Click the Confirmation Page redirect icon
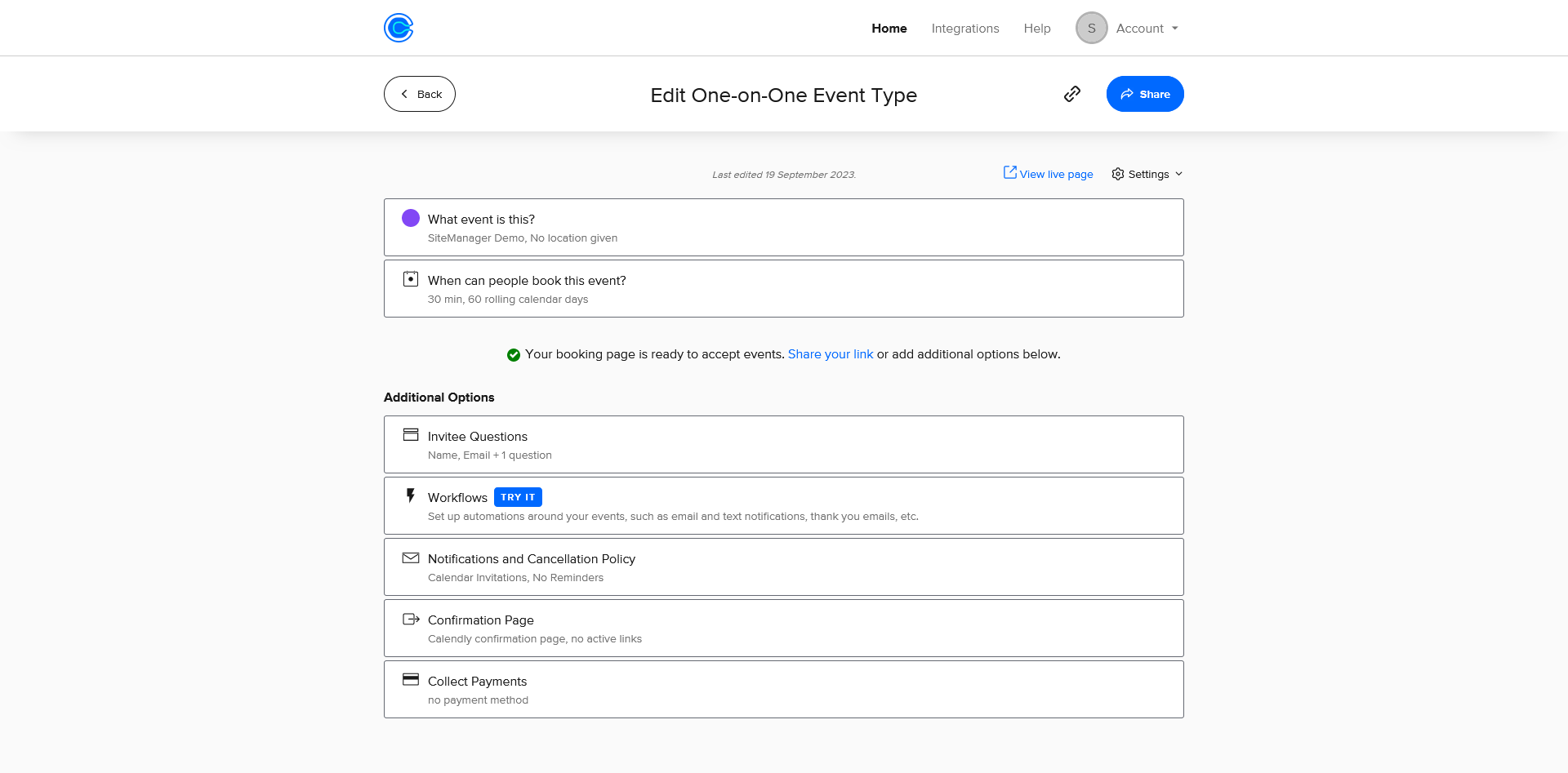Viewport: 1568px width, 773px height. click(411, 619)
